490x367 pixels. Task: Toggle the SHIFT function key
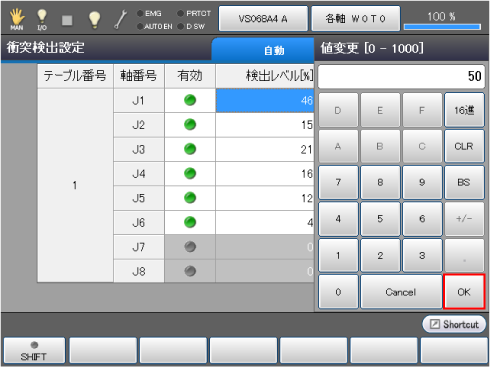coord(34,350)
